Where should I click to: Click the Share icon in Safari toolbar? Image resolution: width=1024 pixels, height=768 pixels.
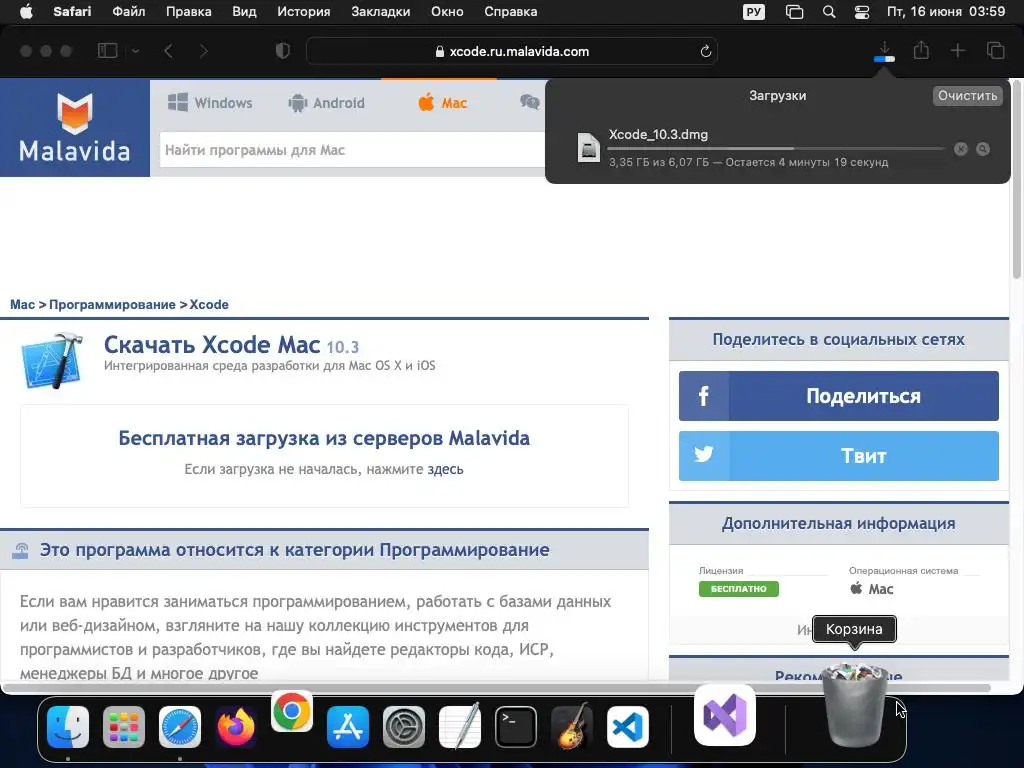(x=921, y=50)
